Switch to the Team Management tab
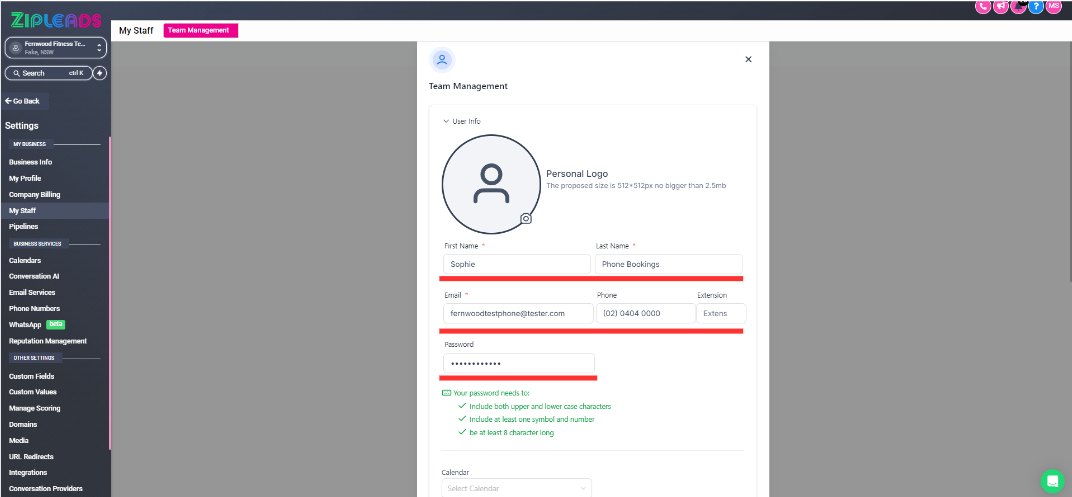 201,31
